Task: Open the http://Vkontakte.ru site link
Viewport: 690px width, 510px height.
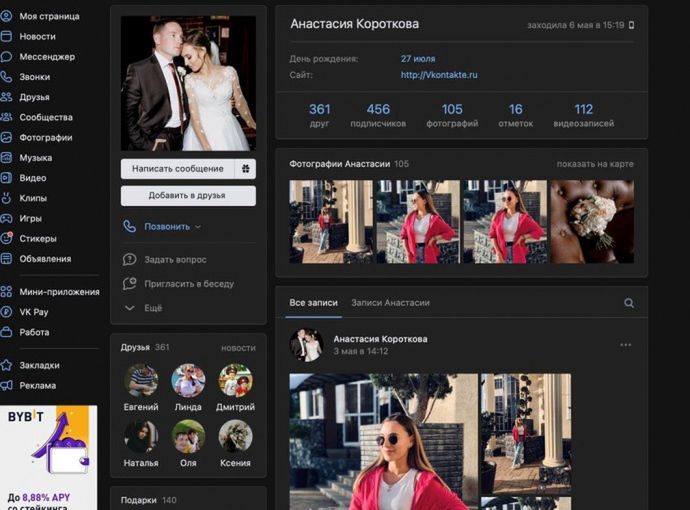Action: coord(439,75)
